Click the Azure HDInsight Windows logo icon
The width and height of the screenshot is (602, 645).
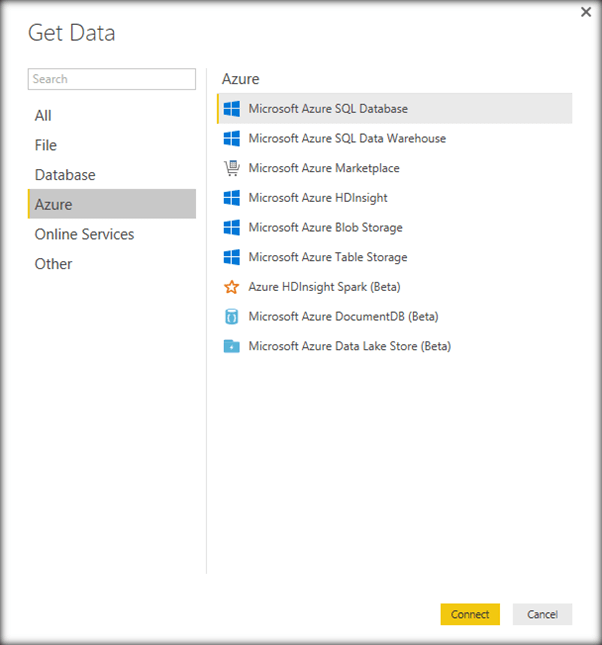tap(232, 198)
